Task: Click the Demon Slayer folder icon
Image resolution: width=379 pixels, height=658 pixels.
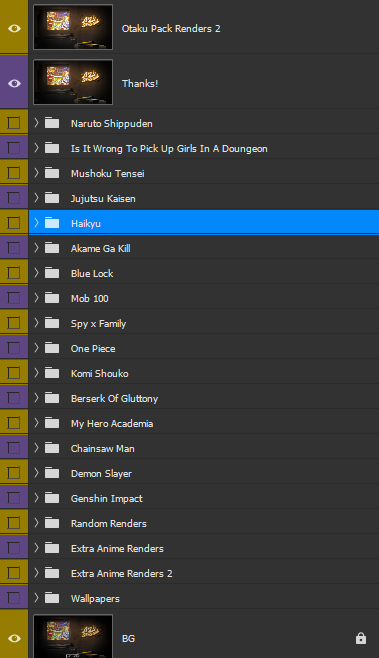Action: click(x=52, y=473)
